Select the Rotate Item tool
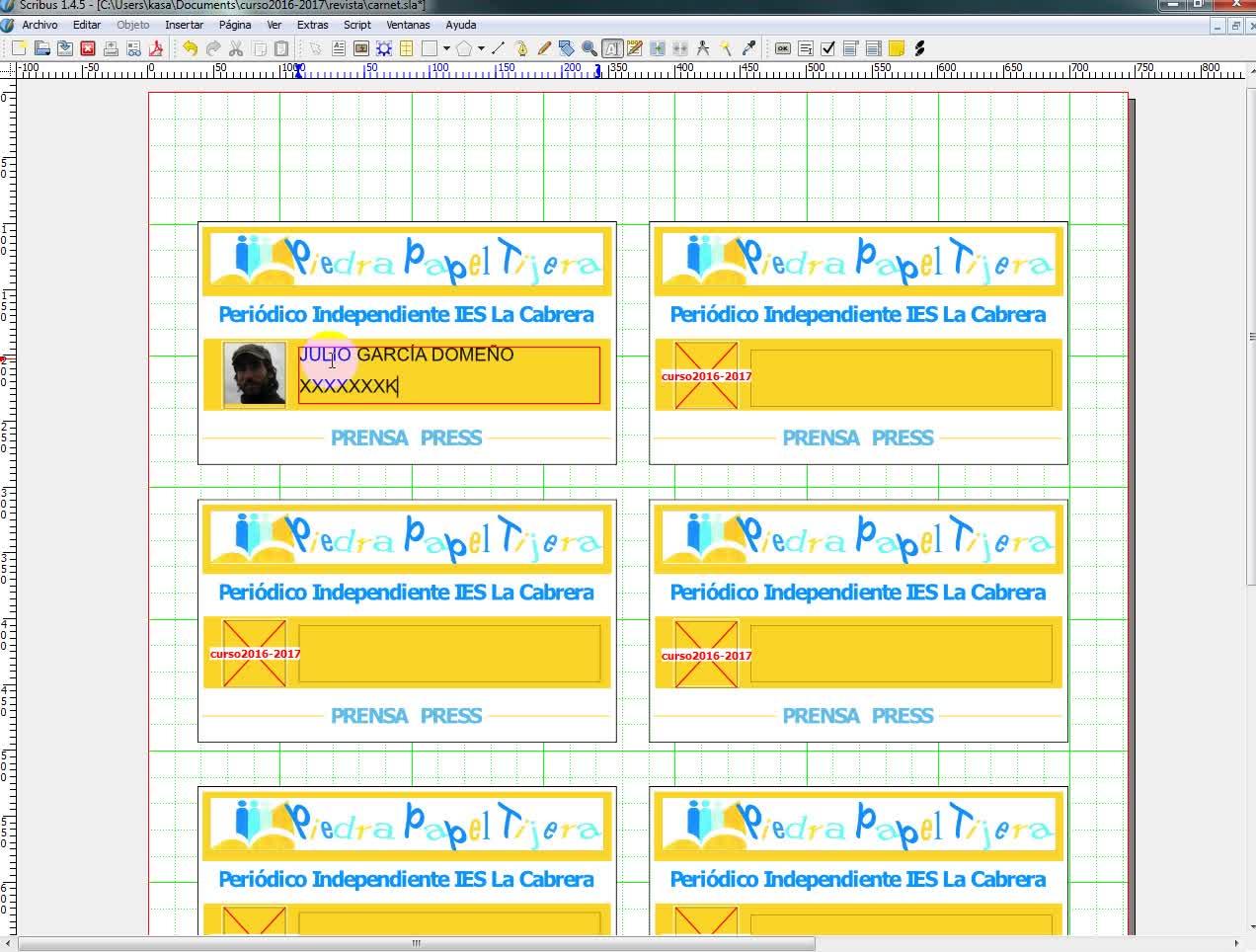 point(567,48)
